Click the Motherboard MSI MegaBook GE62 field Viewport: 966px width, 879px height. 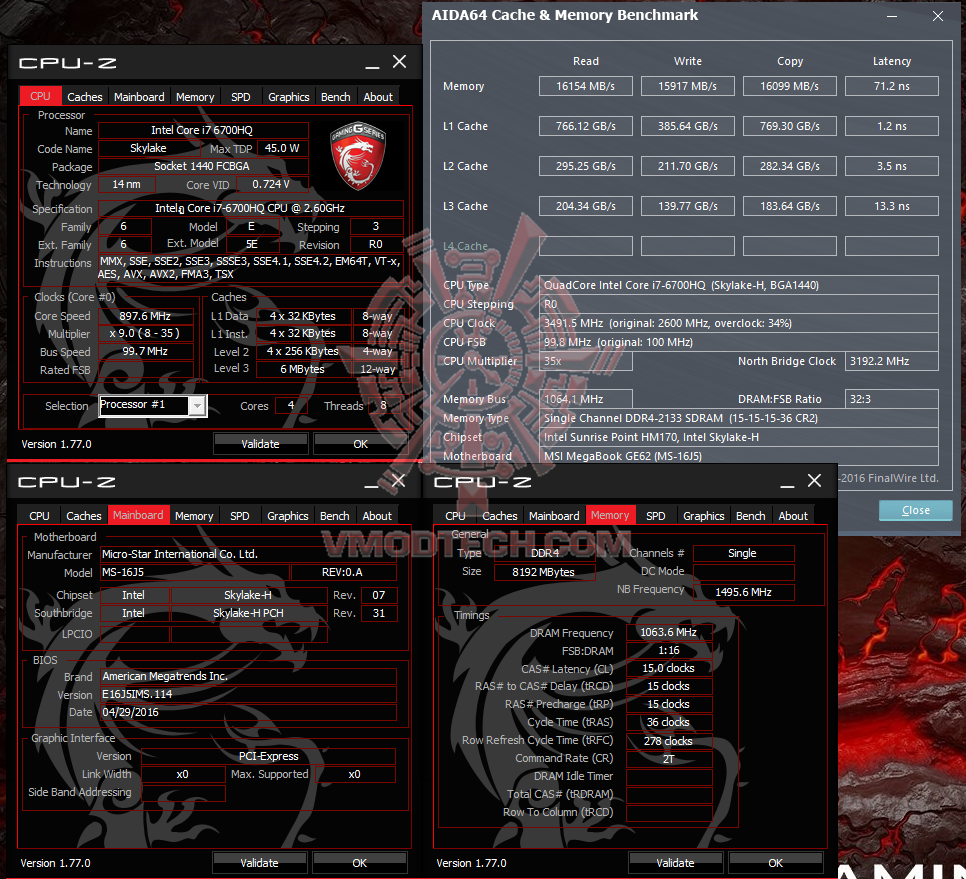739,456
